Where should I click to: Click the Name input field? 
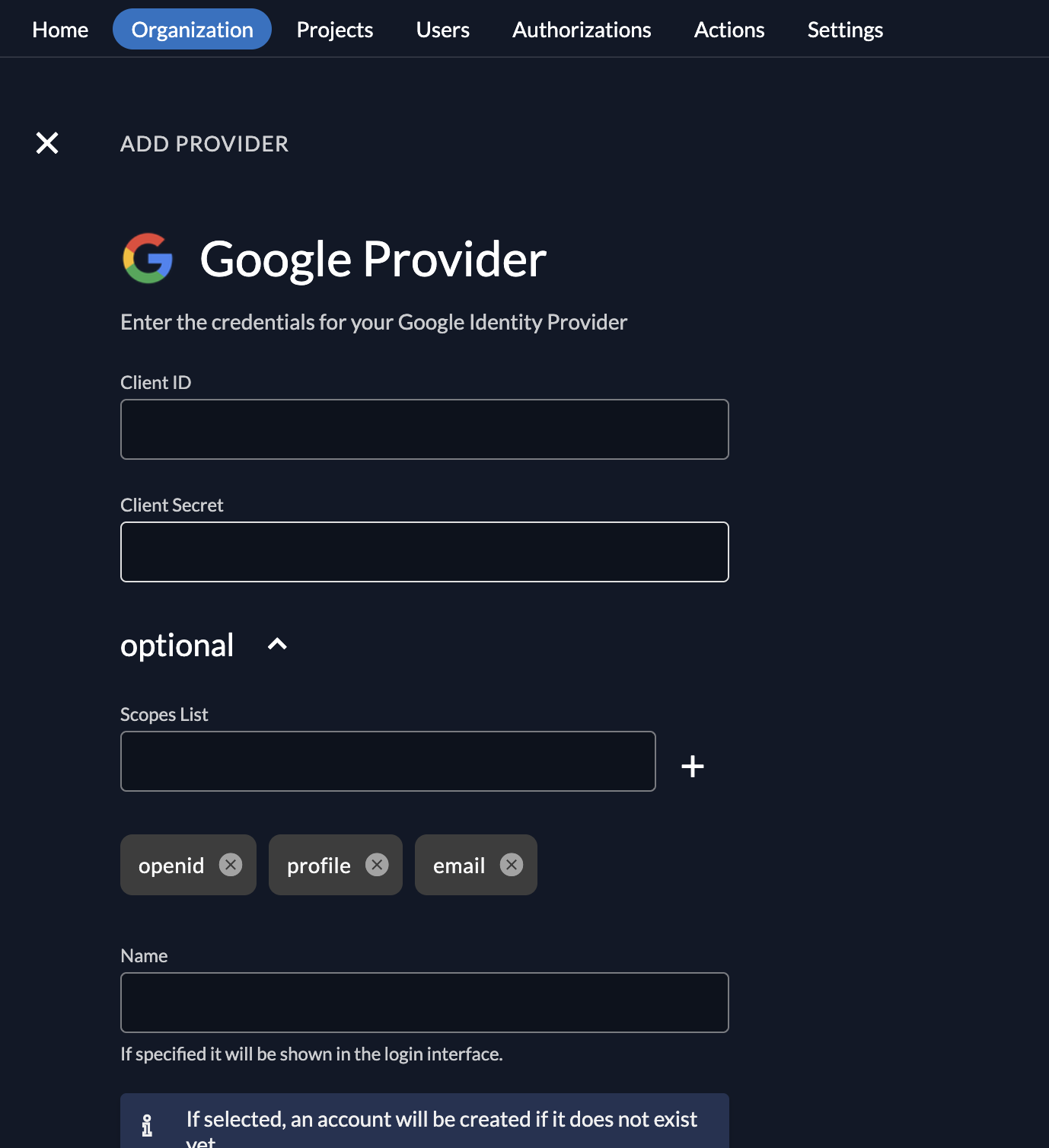tap(425, 1003)
